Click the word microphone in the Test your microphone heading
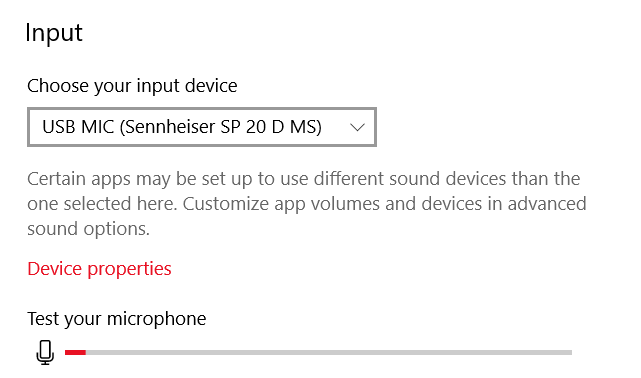The width and height of the screenshot is (641, 378). (157, 319)
